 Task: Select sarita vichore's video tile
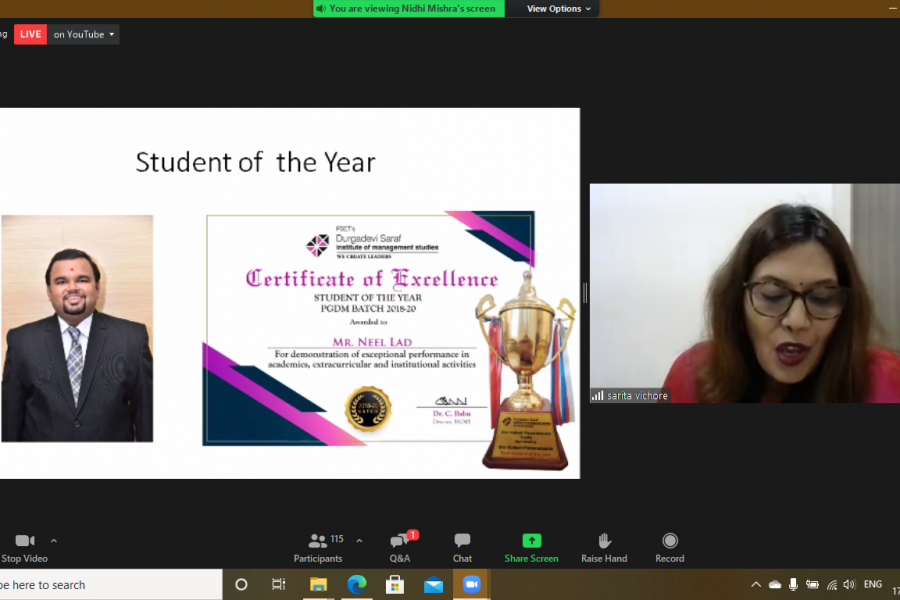click(744, 293)
